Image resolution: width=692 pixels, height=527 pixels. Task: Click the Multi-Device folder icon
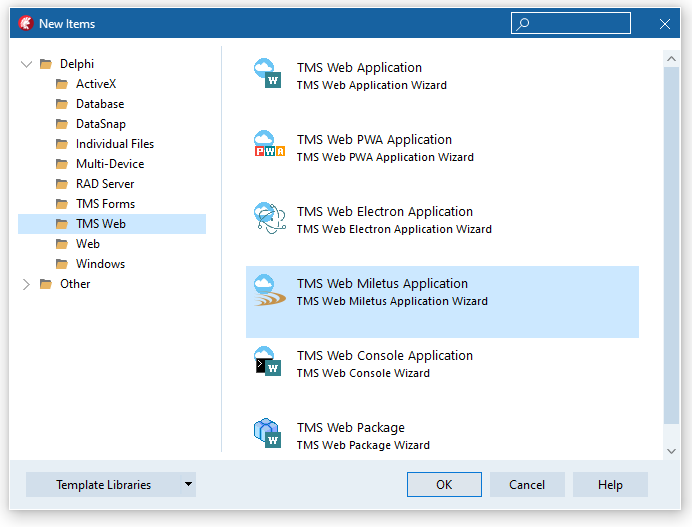(62, 164)
